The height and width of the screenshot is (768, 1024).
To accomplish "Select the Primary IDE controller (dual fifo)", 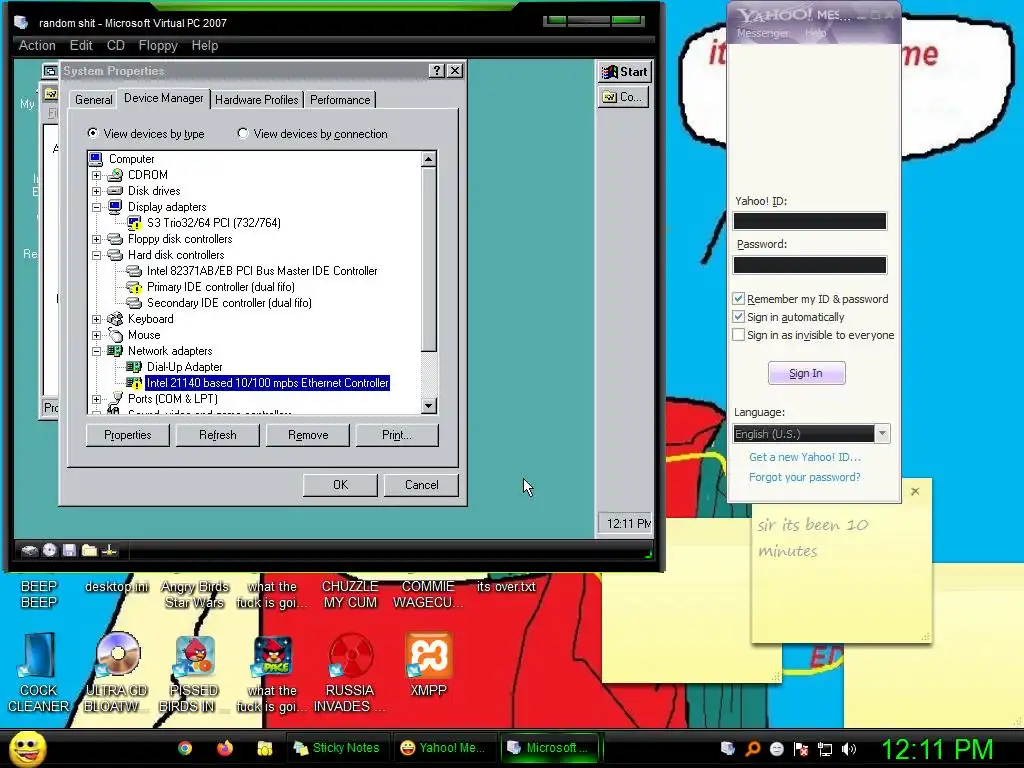I will click(x=221, y=287).
